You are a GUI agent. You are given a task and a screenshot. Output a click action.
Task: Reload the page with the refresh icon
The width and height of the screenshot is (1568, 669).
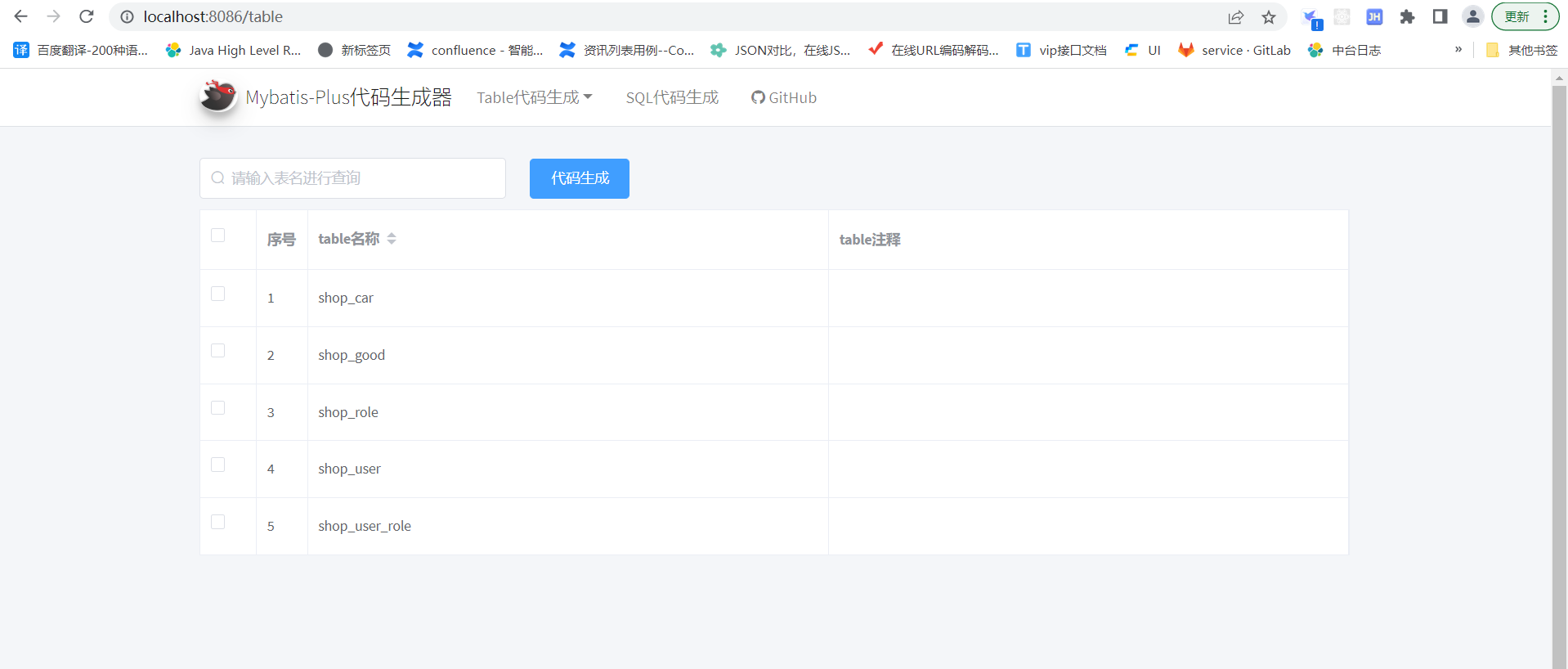coord(87,16)
